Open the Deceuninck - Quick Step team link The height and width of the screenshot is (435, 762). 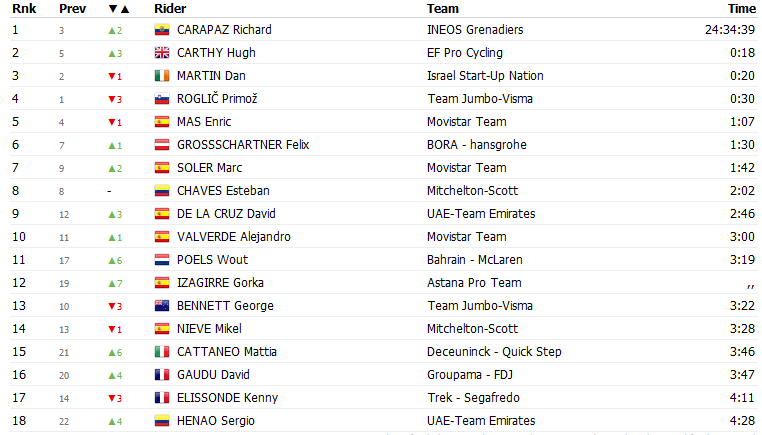click(494, 352)
